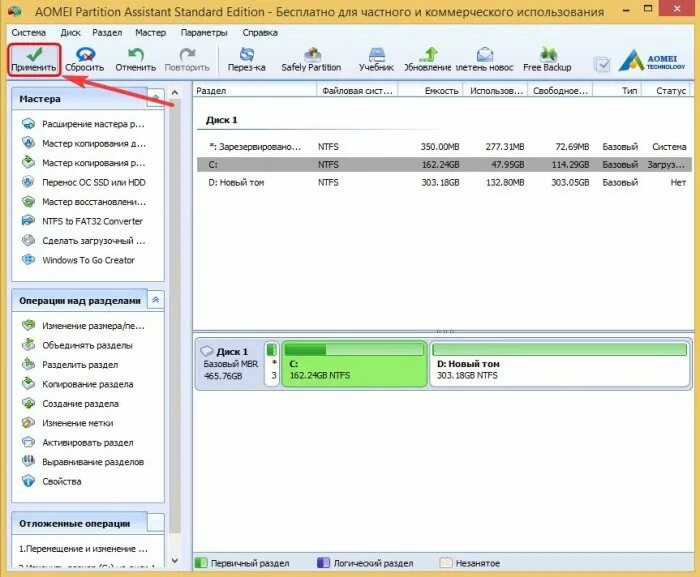Collapse the Отложенные операции panel
This screenshot has height=577, width=700.
click(x=156, y=523)
